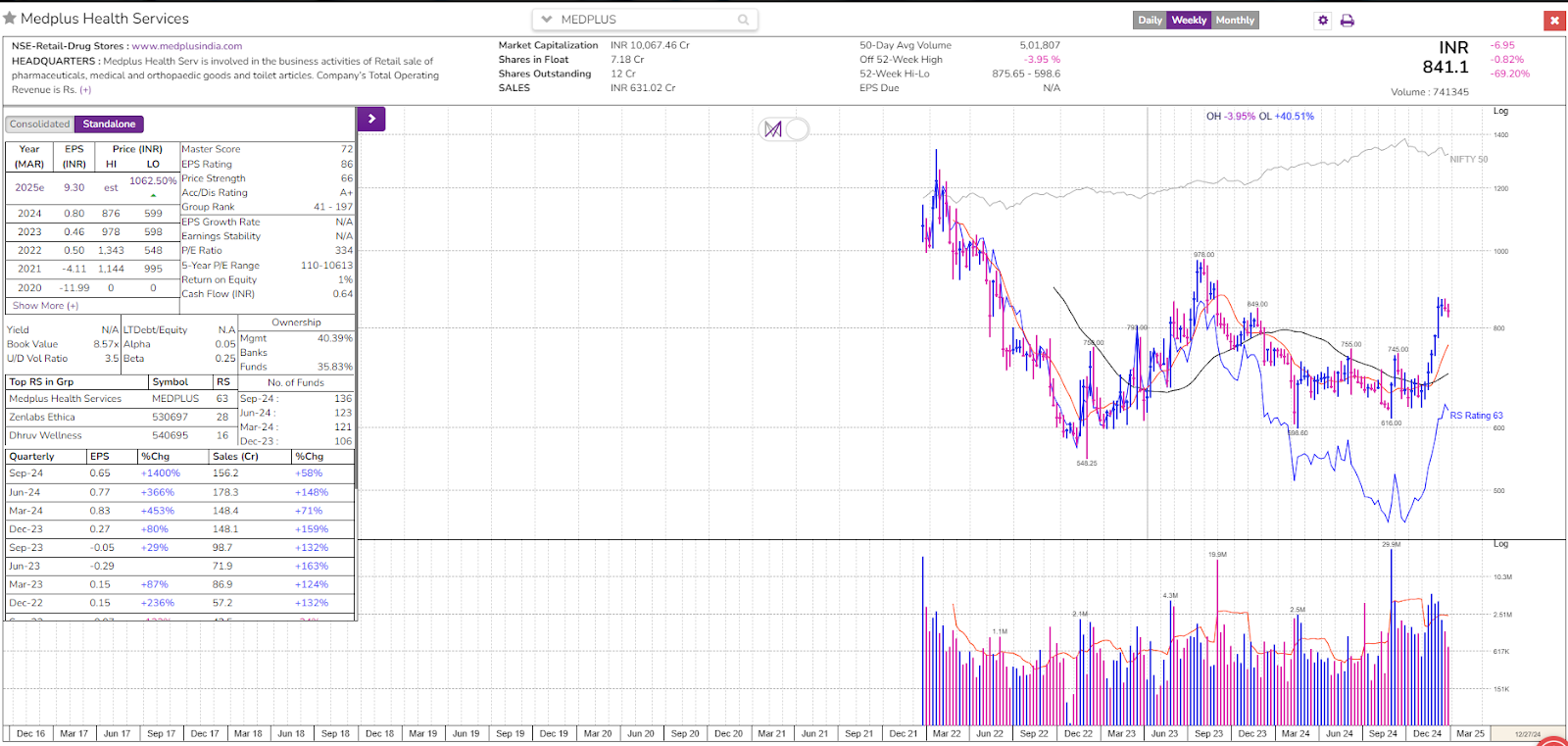The image size is (1568, 746).
Task: Open chart settings gear icon
Action: coord(1323,20)
